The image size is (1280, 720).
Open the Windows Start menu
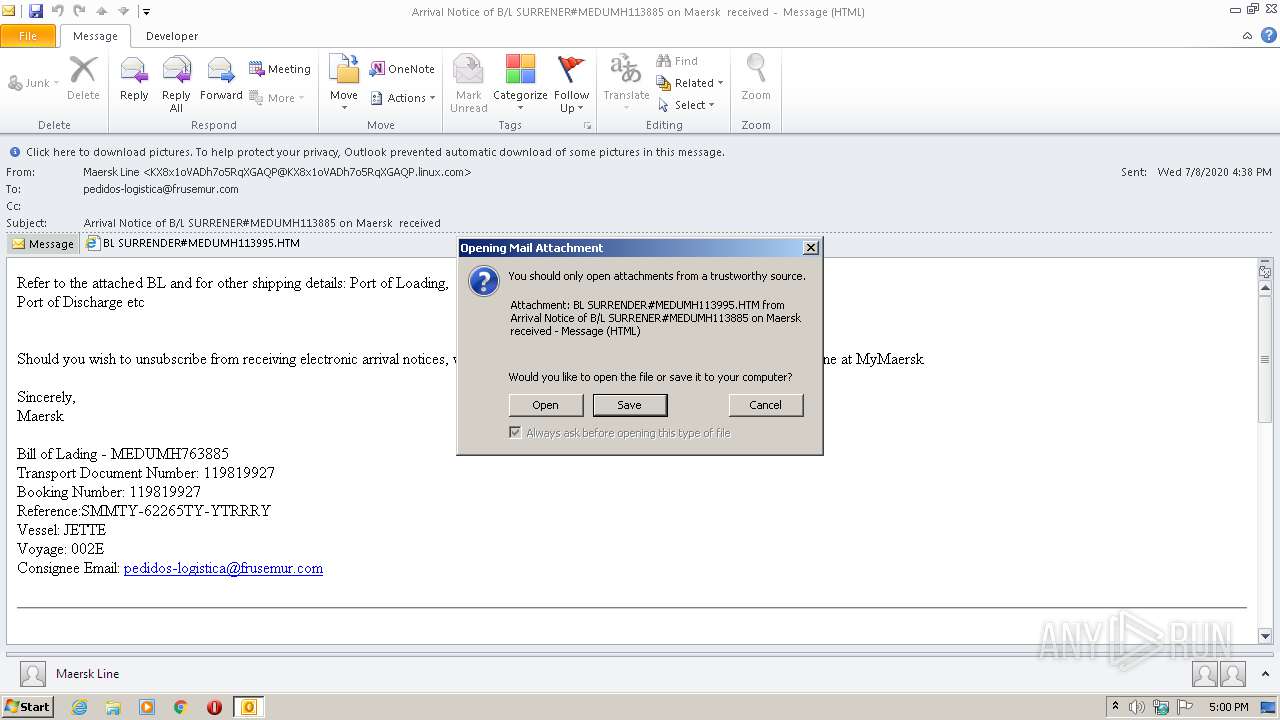(27, 706)
